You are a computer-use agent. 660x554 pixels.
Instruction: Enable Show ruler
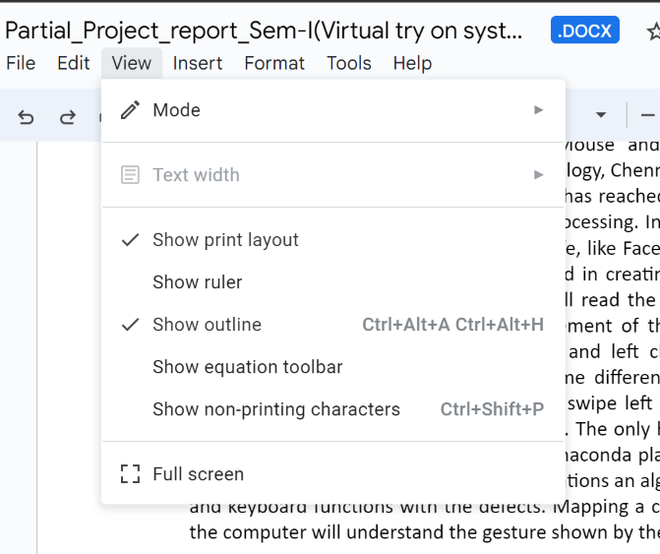[333, 282]
